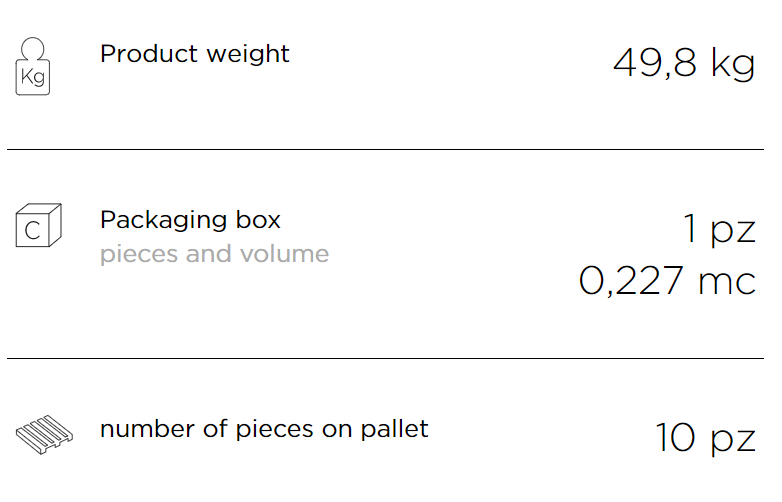The width and height of the screenshot is (782, 502).
Task: Click the pieces and volume subtitle
Action: (x=214, y=254)
